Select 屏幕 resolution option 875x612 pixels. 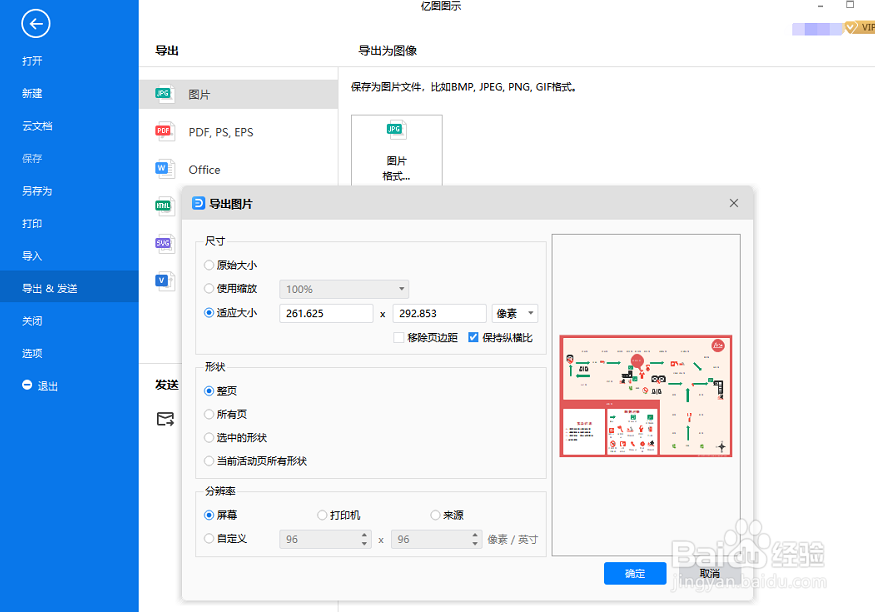point(209,515)
